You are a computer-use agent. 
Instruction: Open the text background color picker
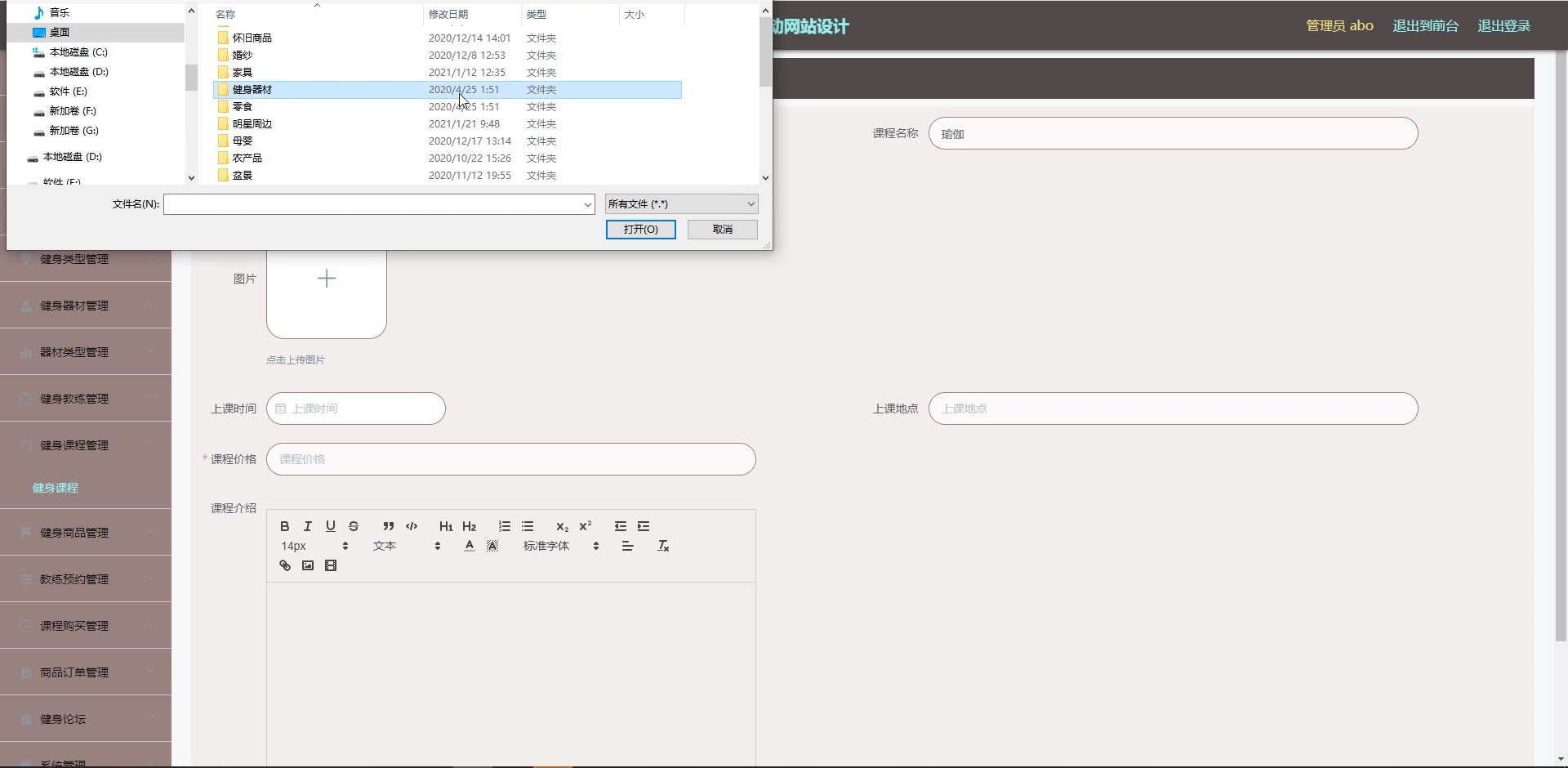click(x=492, y=546)
